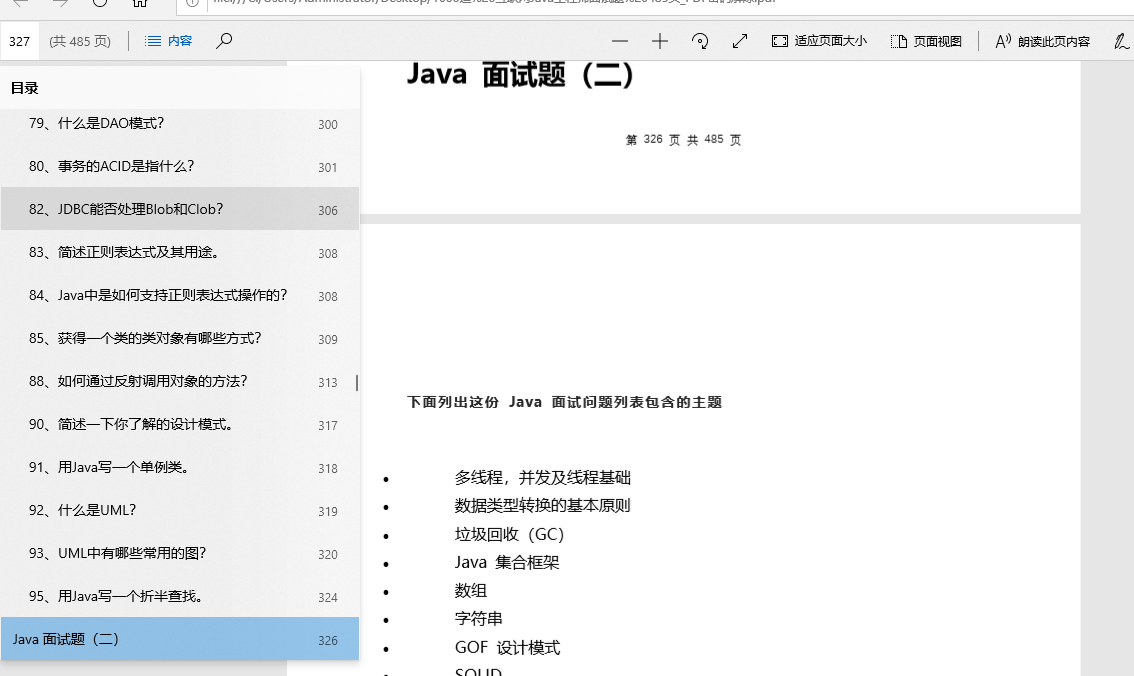Select the zoom out icon
The image size is (1134, 676).
(x=620, y=42)
